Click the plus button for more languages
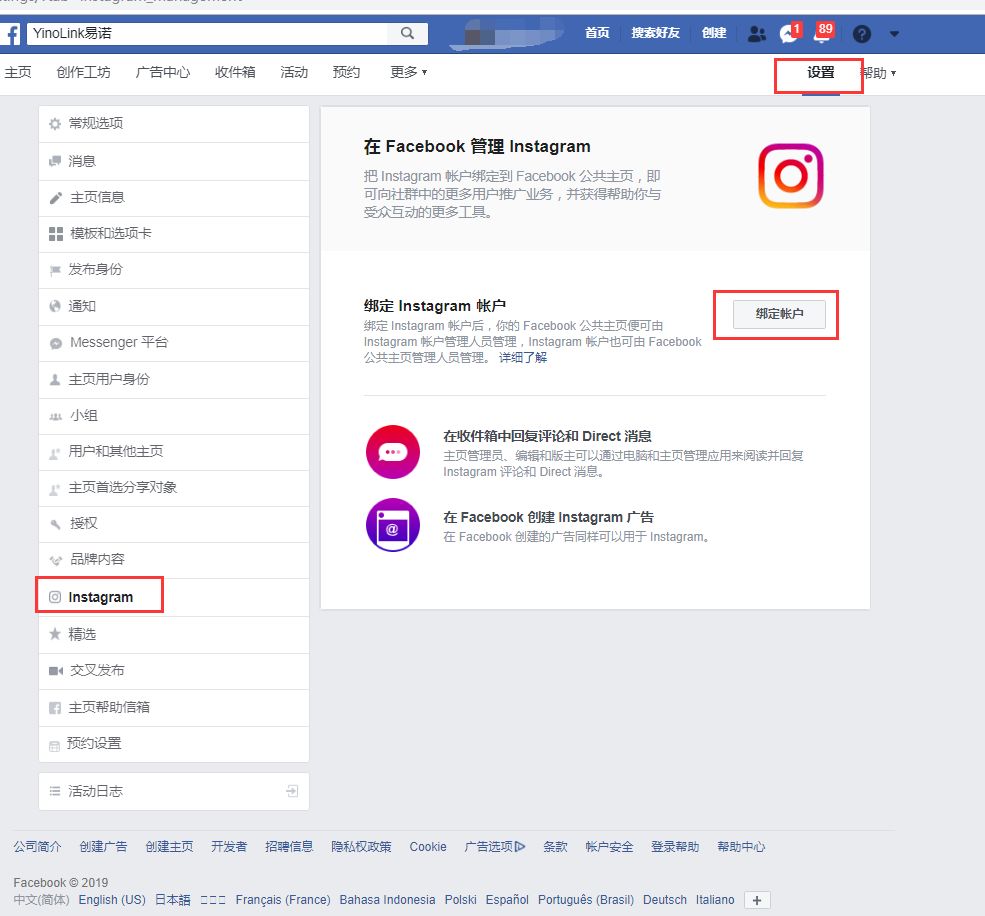Image resolution: width=985 pixels, height=916 pixels. [x=757, y=900]
